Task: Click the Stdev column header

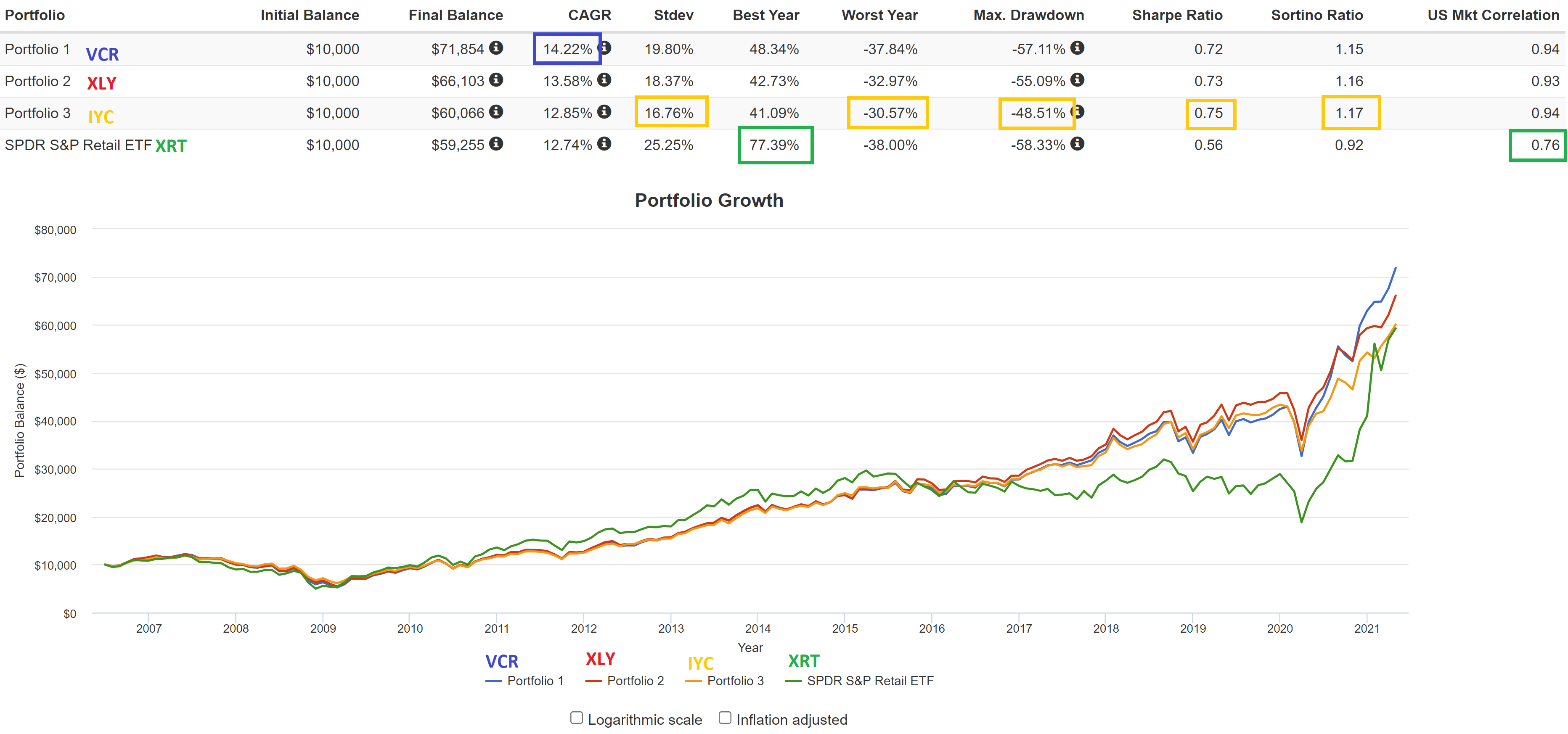Action: (x=673, y=15)
